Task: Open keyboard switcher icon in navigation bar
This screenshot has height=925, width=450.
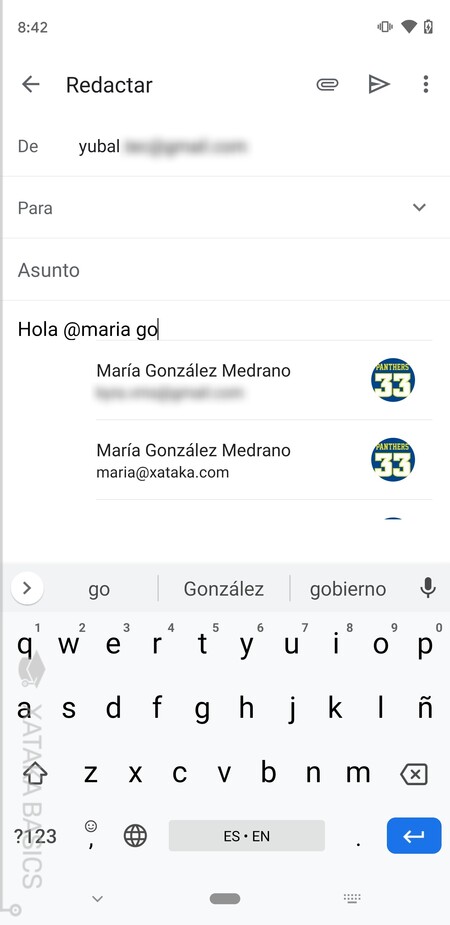Action: 352,899
